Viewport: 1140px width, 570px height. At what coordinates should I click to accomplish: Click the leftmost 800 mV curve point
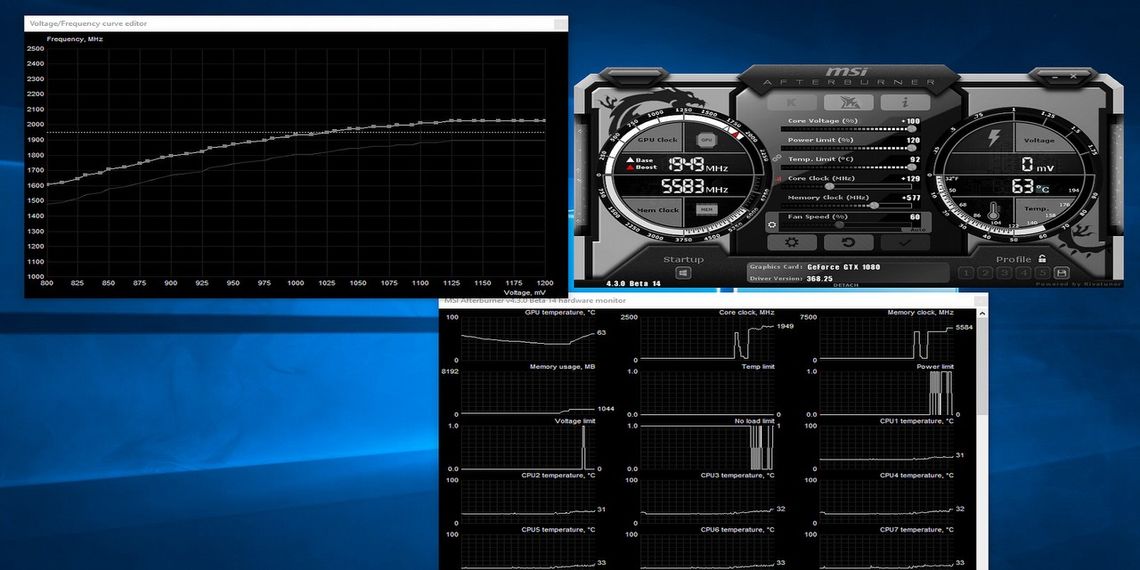pos(47,185)
